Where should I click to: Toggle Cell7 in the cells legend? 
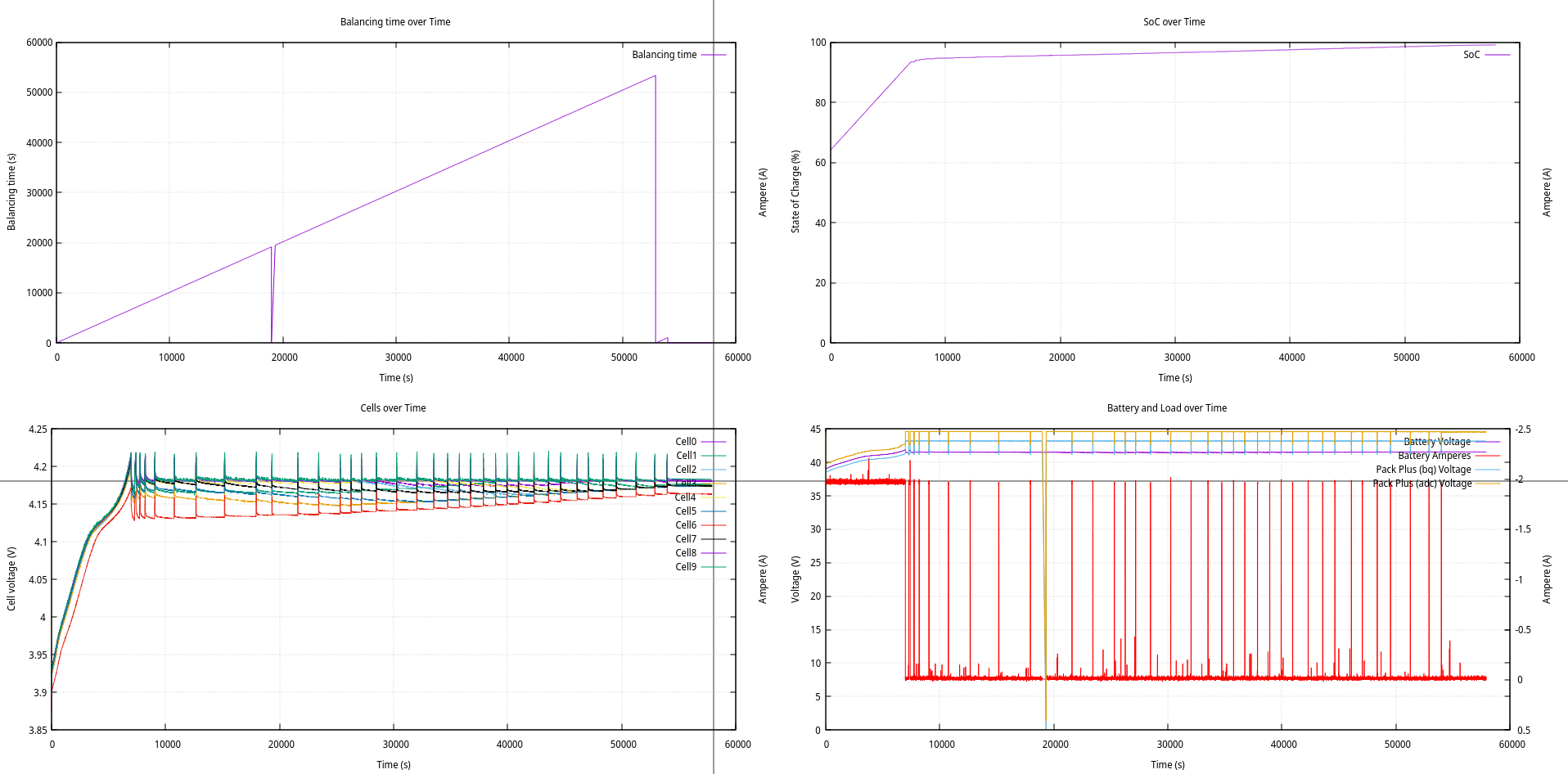click(700, 539)
